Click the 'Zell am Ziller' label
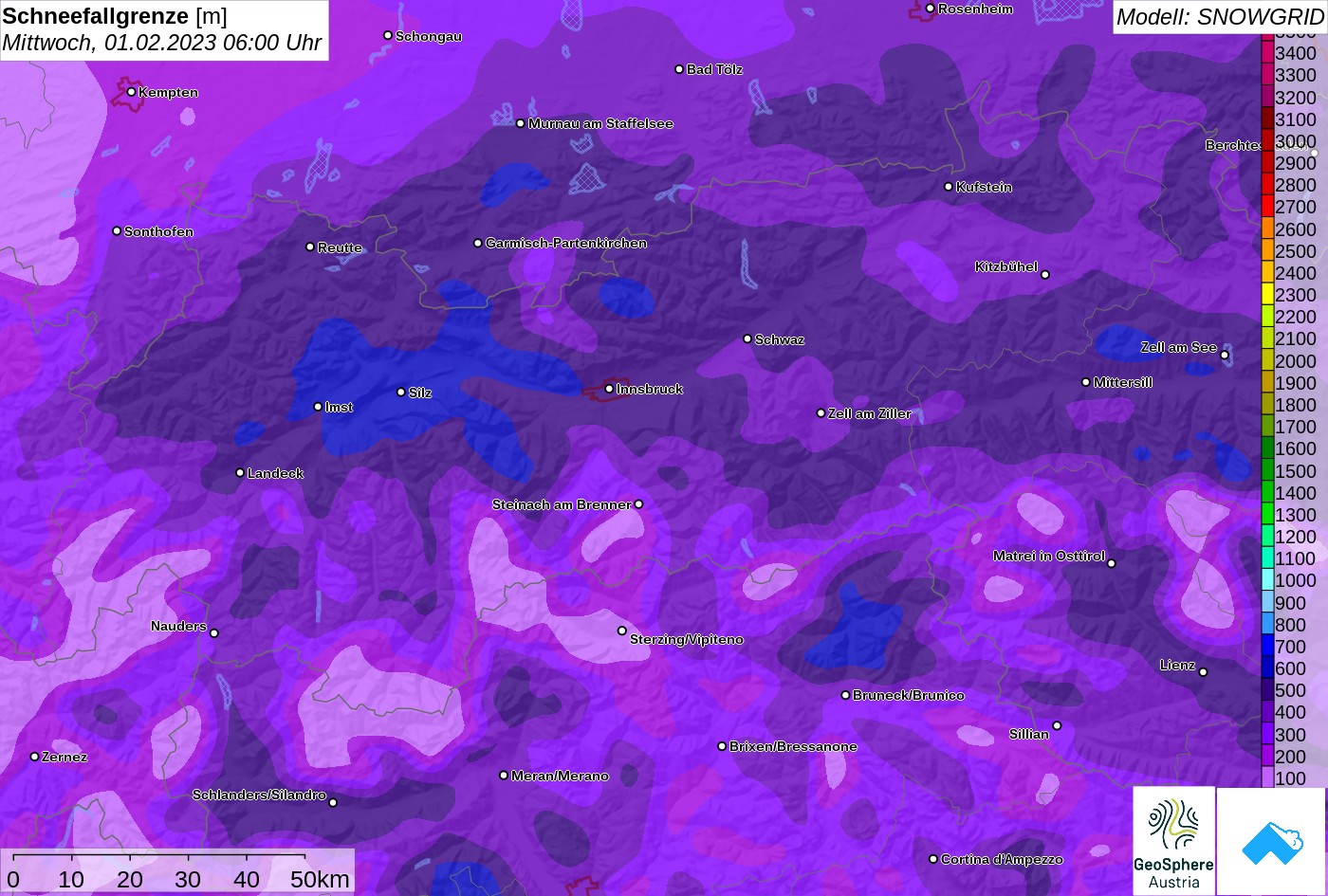 pos(870,413)
